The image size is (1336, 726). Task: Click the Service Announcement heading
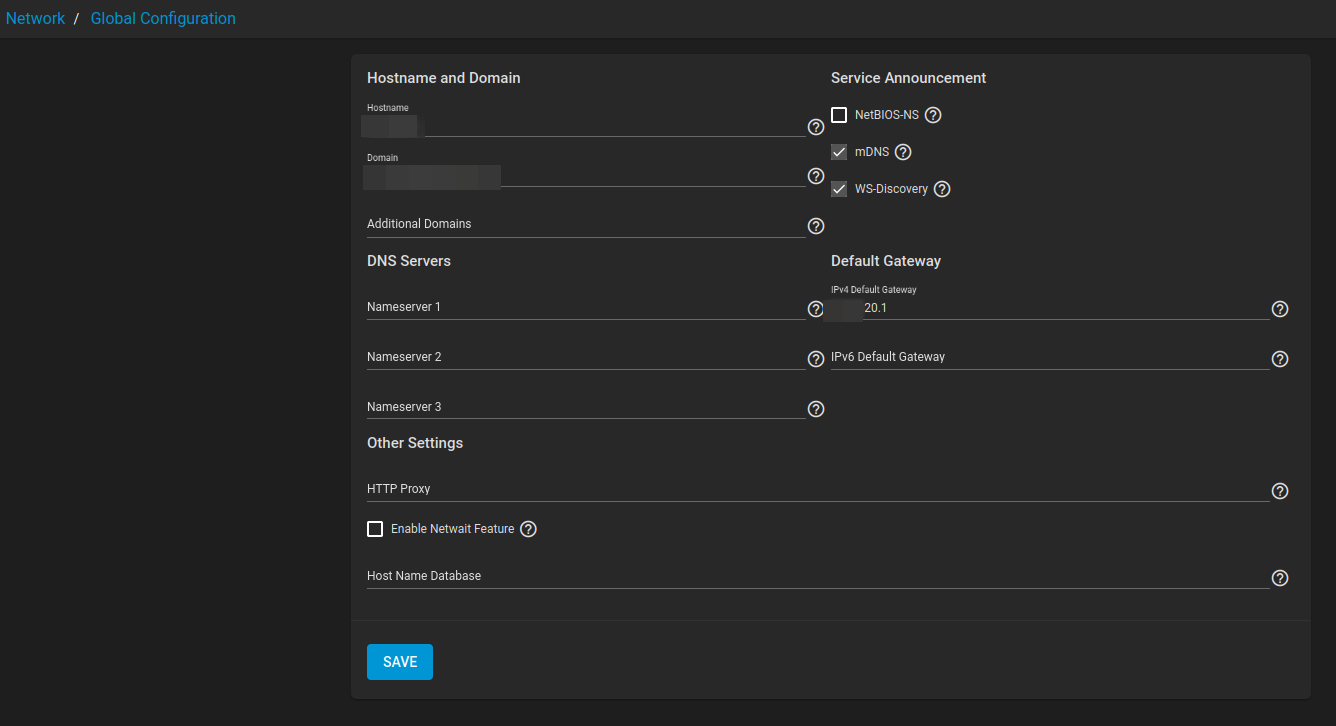[909, 78]
